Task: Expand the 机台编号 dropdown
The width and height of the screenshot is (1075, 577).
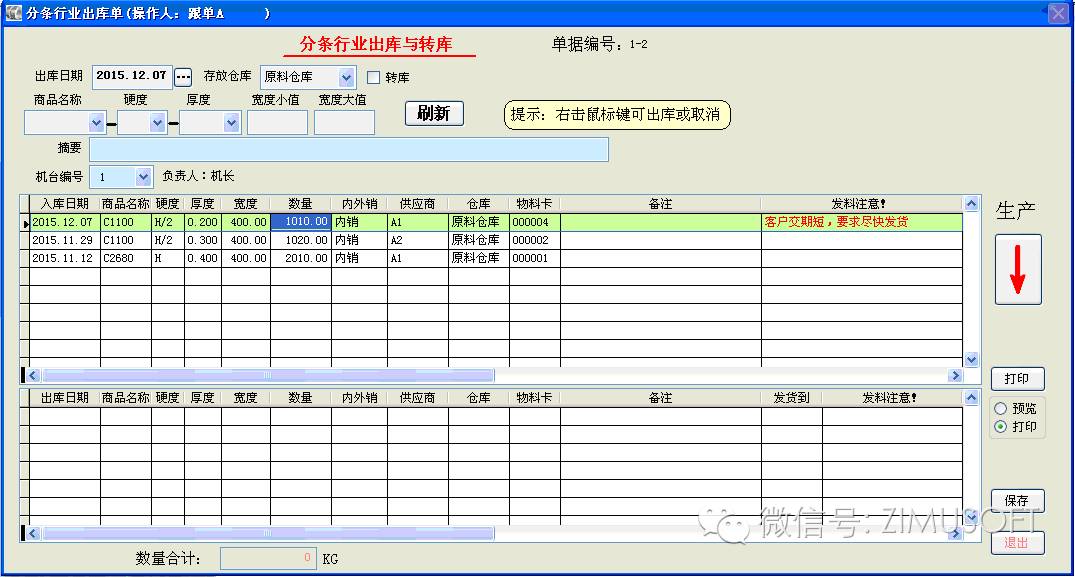Action: 142,177
